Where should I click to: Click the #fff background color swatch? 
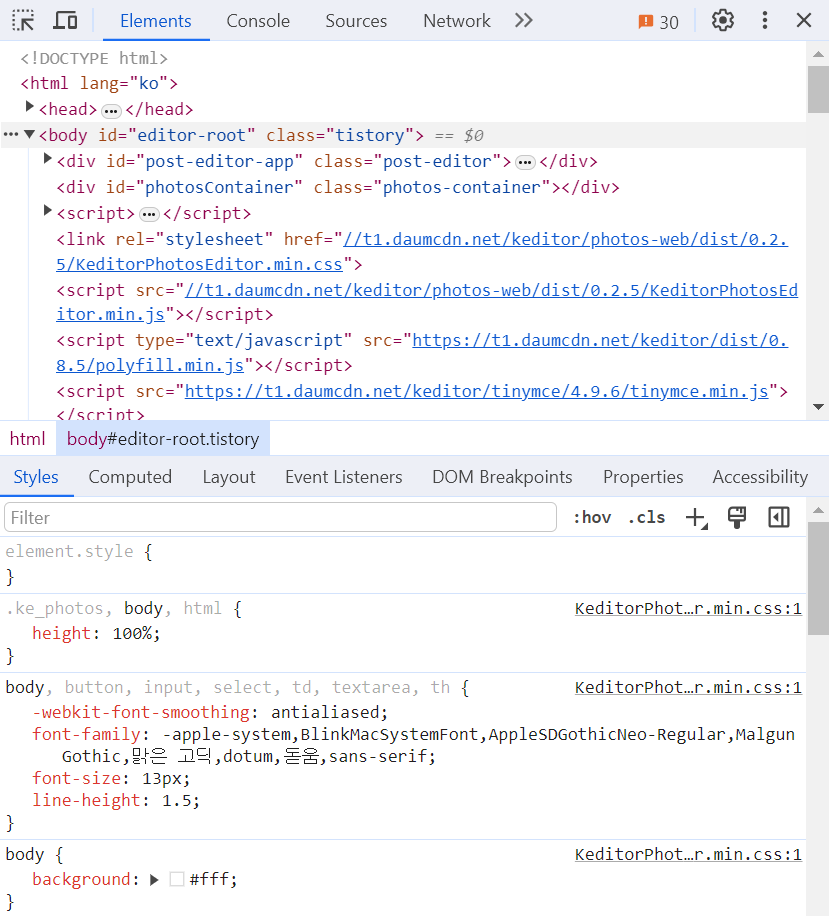[x=177, y=879]
